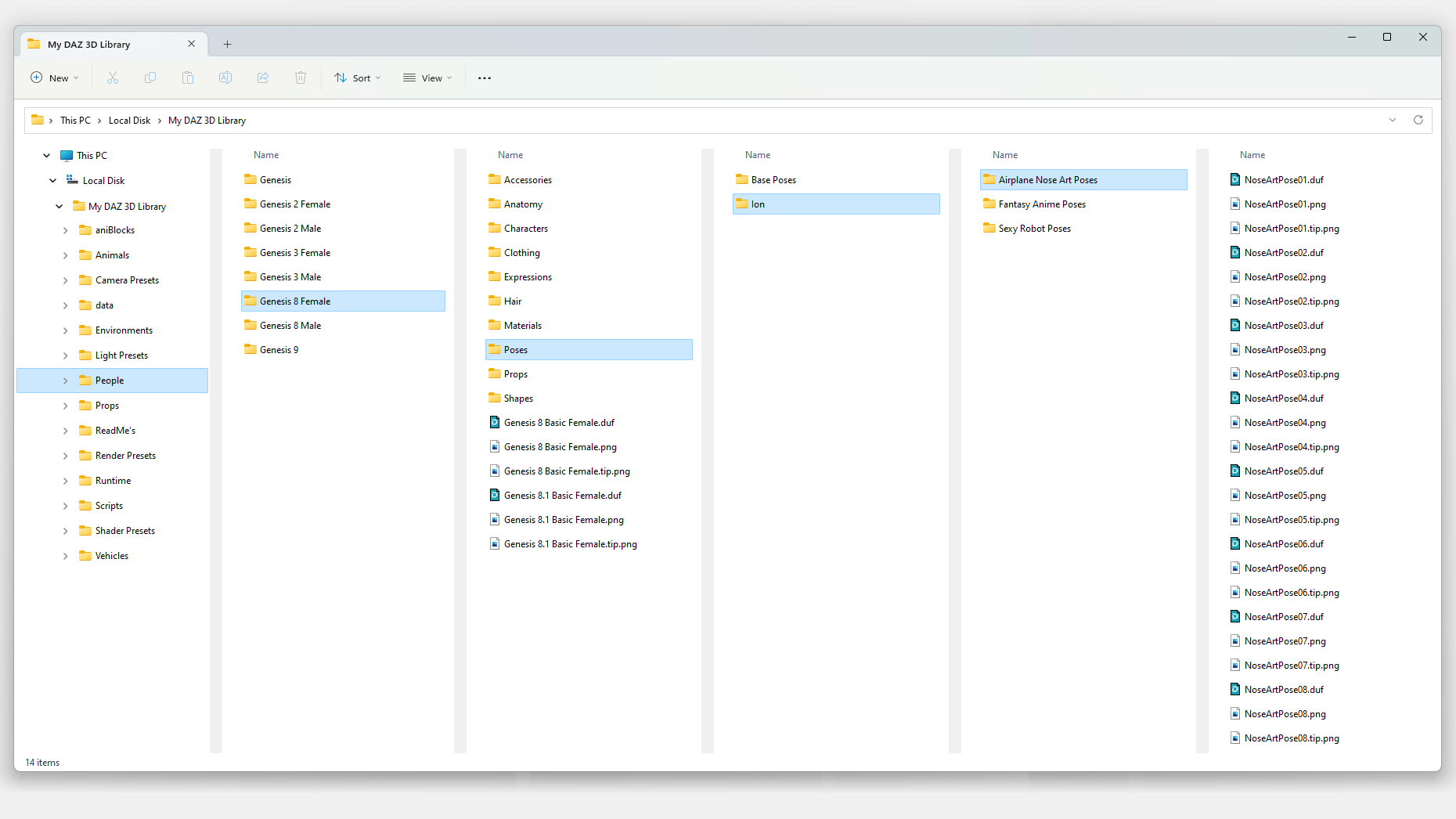Select NoseArtPose03.tip.png file
Image resolution: width=1456 pixels, height=819 pixels.
click(x=1292, y=373)
